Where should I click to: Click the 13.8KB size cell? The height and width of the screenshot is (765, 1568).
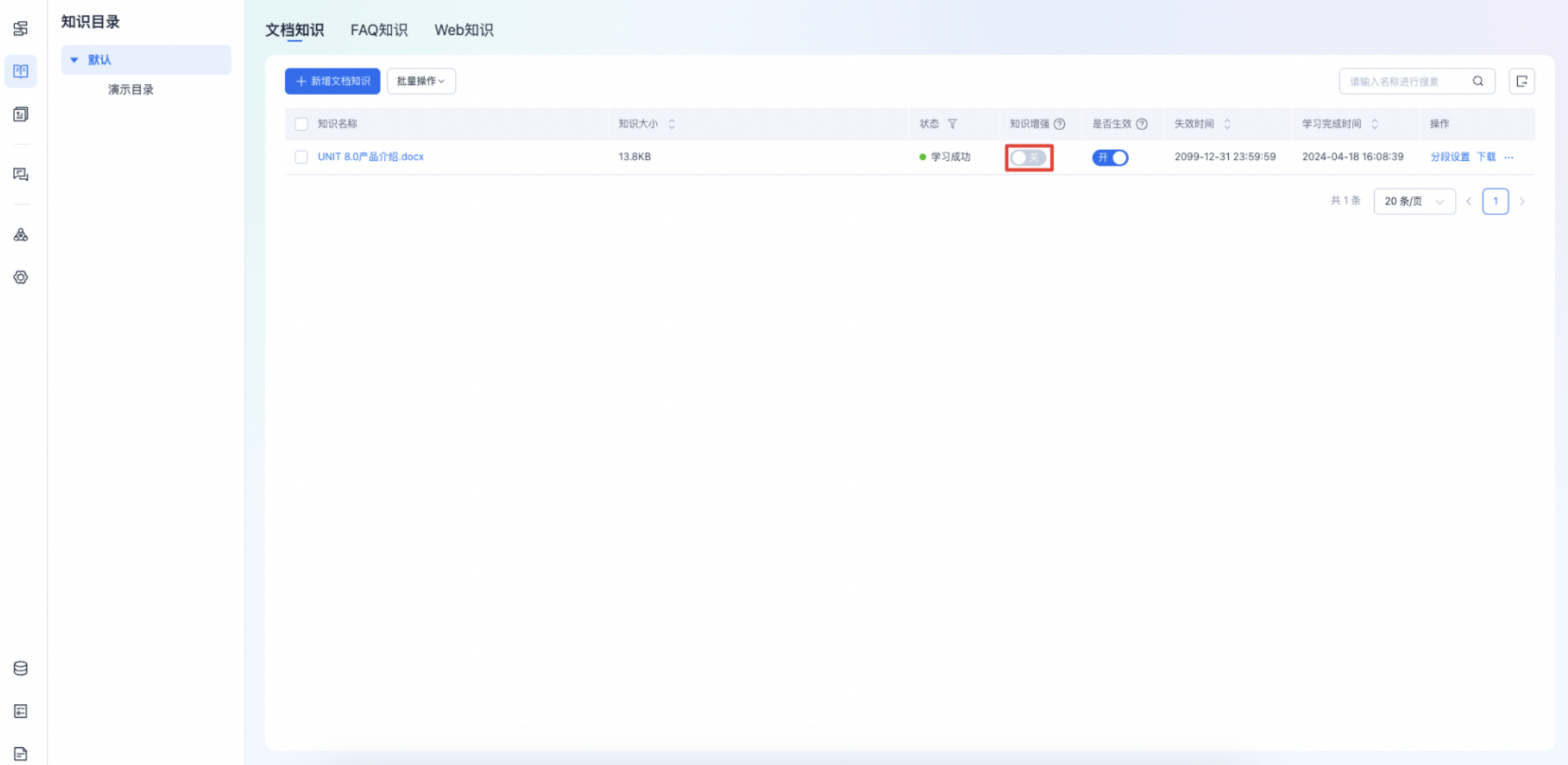634,157
